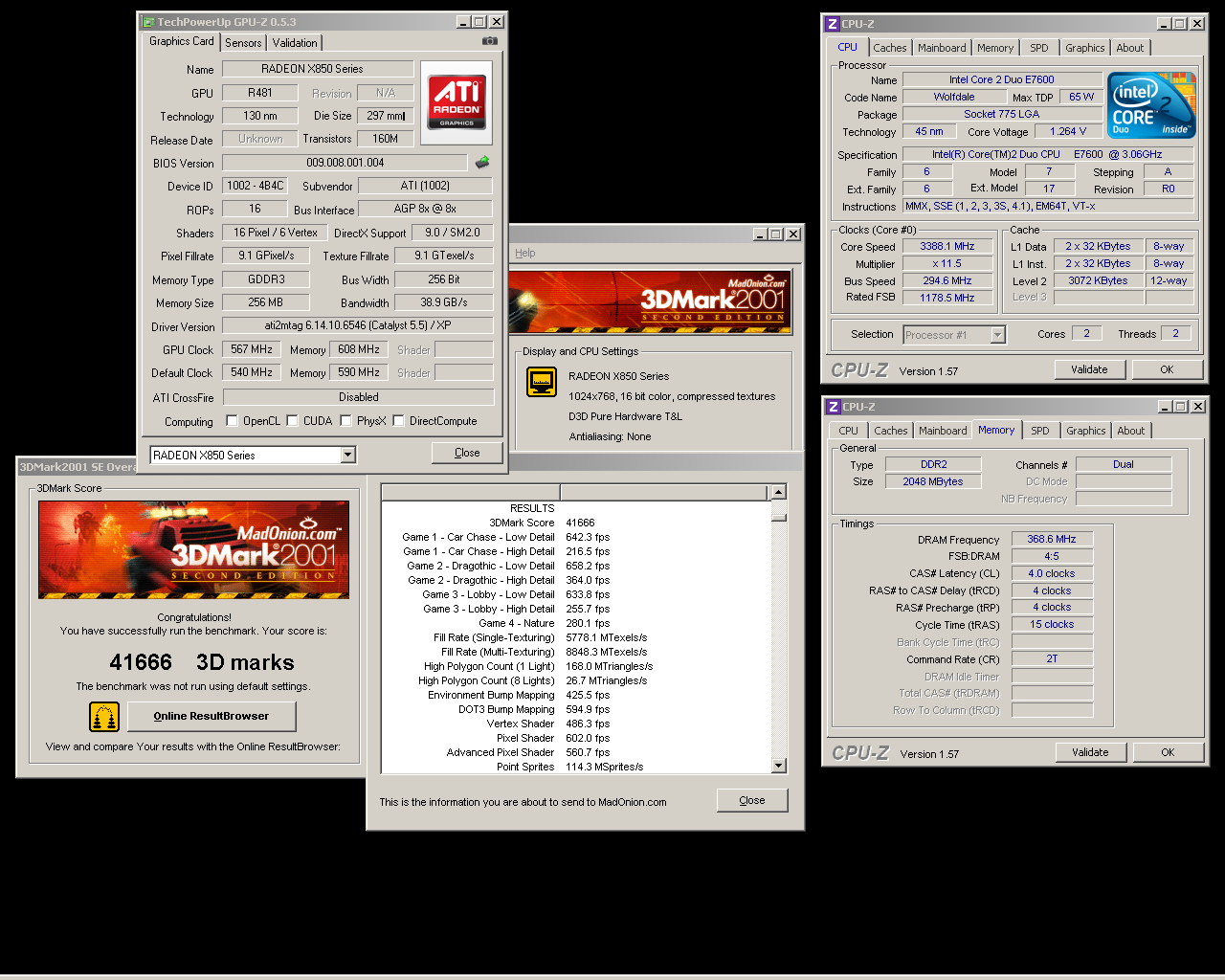Click the Intel Core 2 Duo logo
This screenshot has height=980, width=1225.
[1152, 105]
